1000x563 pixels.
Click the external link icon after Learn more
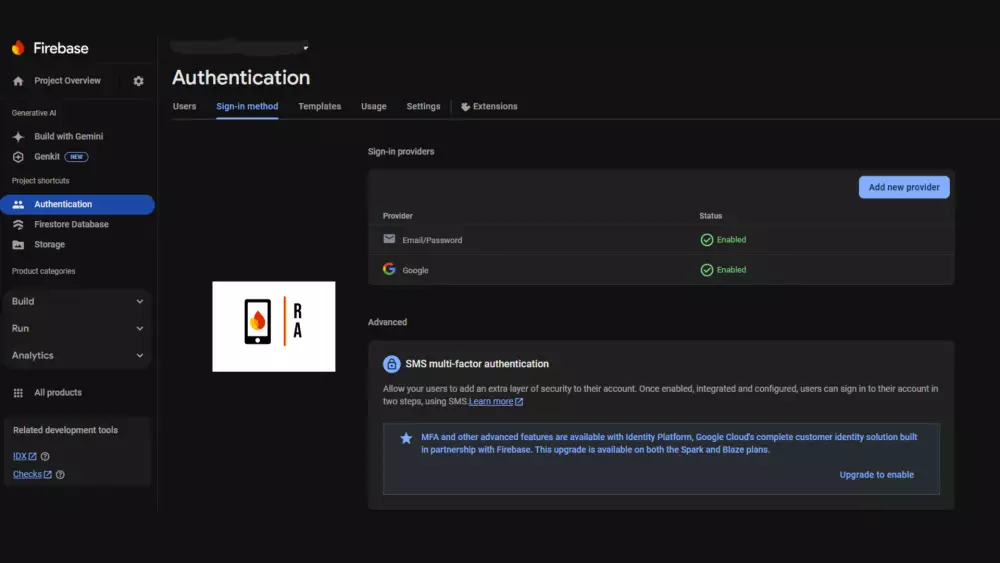tap(519, 402)
